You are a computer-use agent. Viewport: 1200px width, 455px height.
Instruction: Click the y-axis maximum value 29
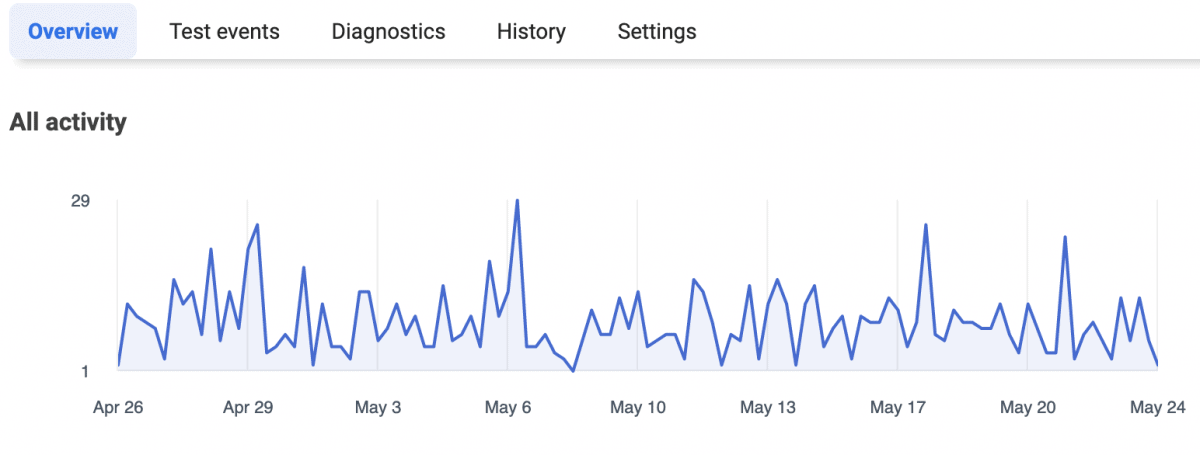pos(80,201)
